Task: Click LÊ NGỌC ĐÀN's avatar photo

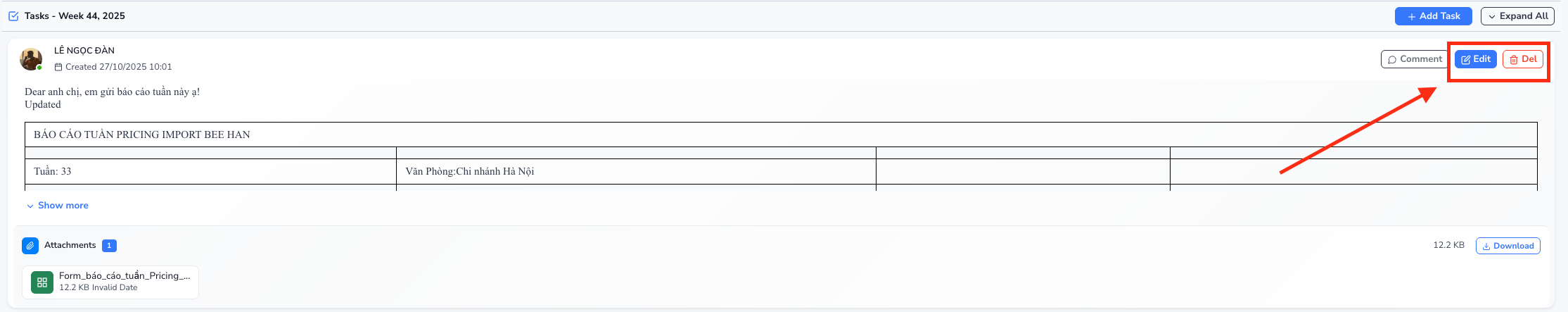Action: [31, 59]
